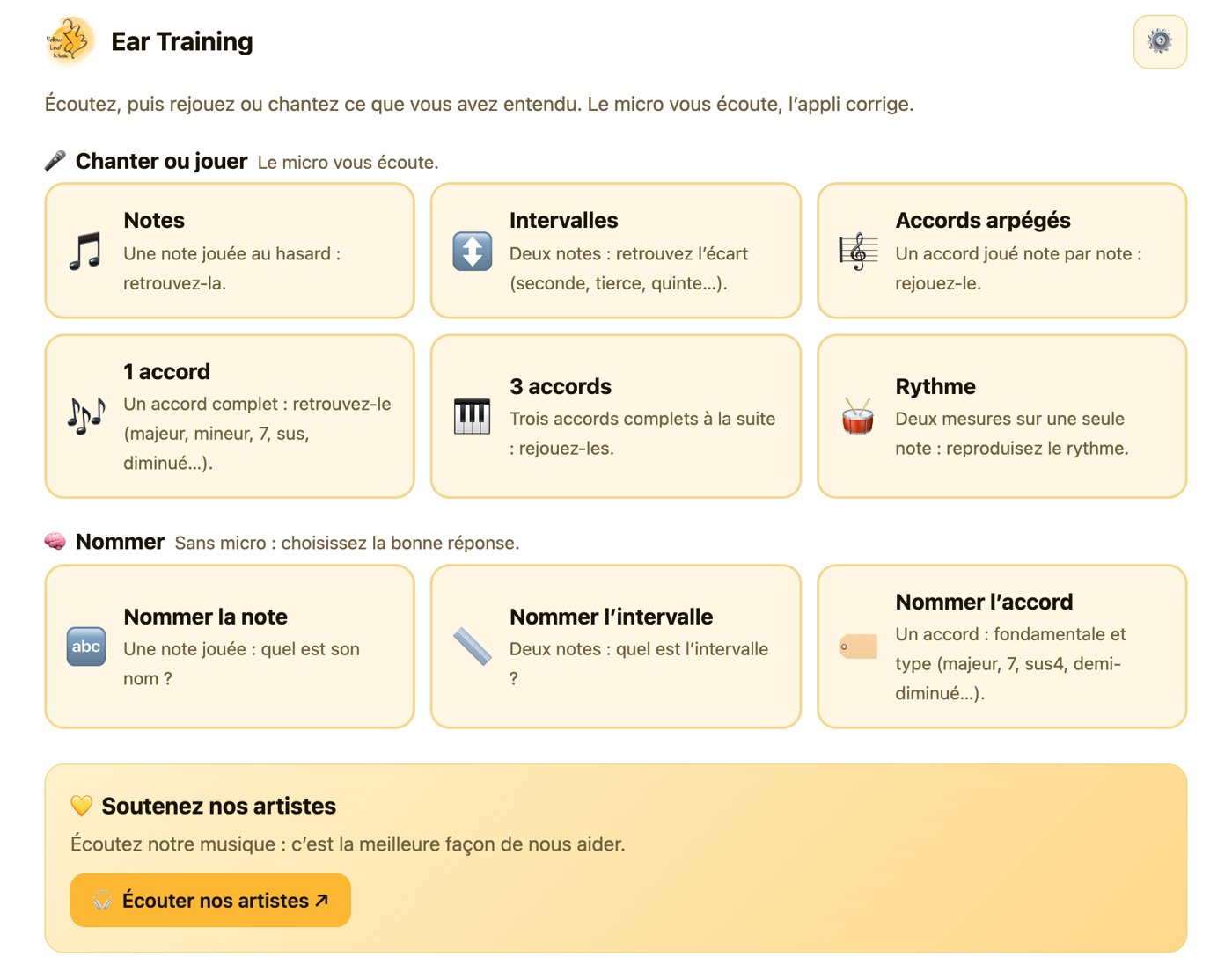The height and width of the screenshot is (979, 1232).
Task: Click "Deux mesures sur une seule note" description
Action: 1010,433
